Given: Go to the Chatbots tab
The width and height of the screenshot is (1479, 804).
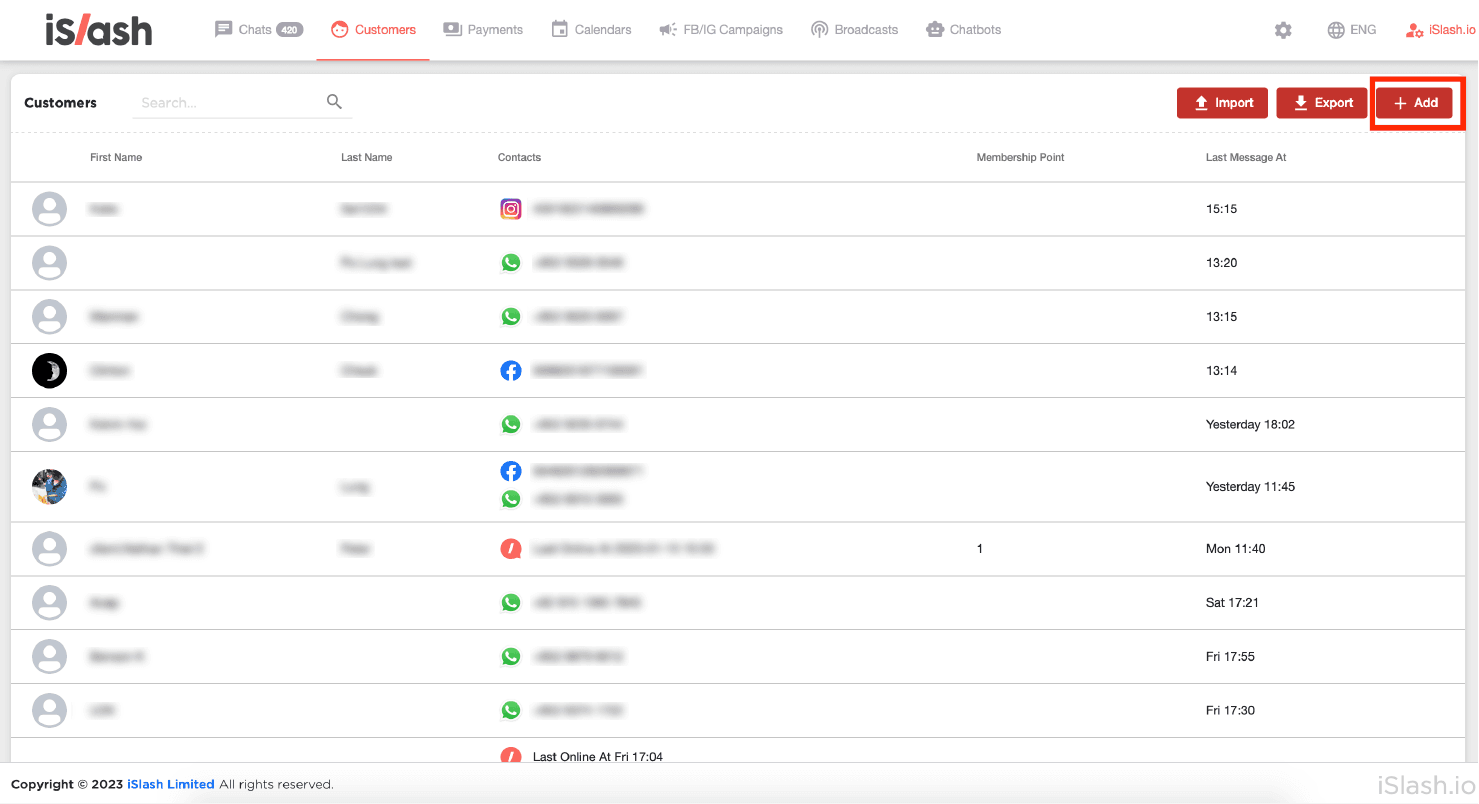Looking at the screenshot, I should coord(964,30).
